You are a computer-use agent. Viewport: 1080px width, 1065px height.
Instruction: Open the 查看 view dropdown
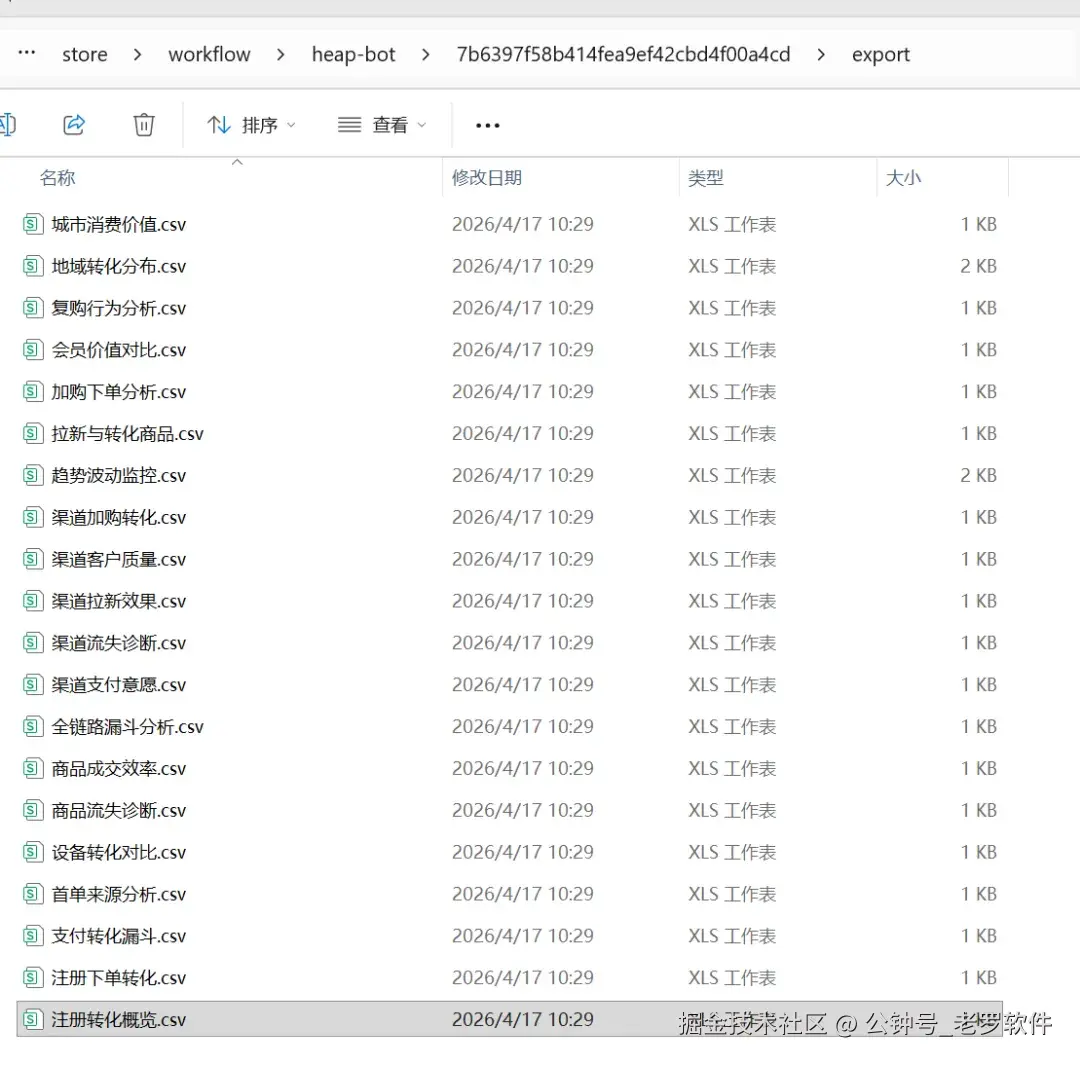pos(382,125)
